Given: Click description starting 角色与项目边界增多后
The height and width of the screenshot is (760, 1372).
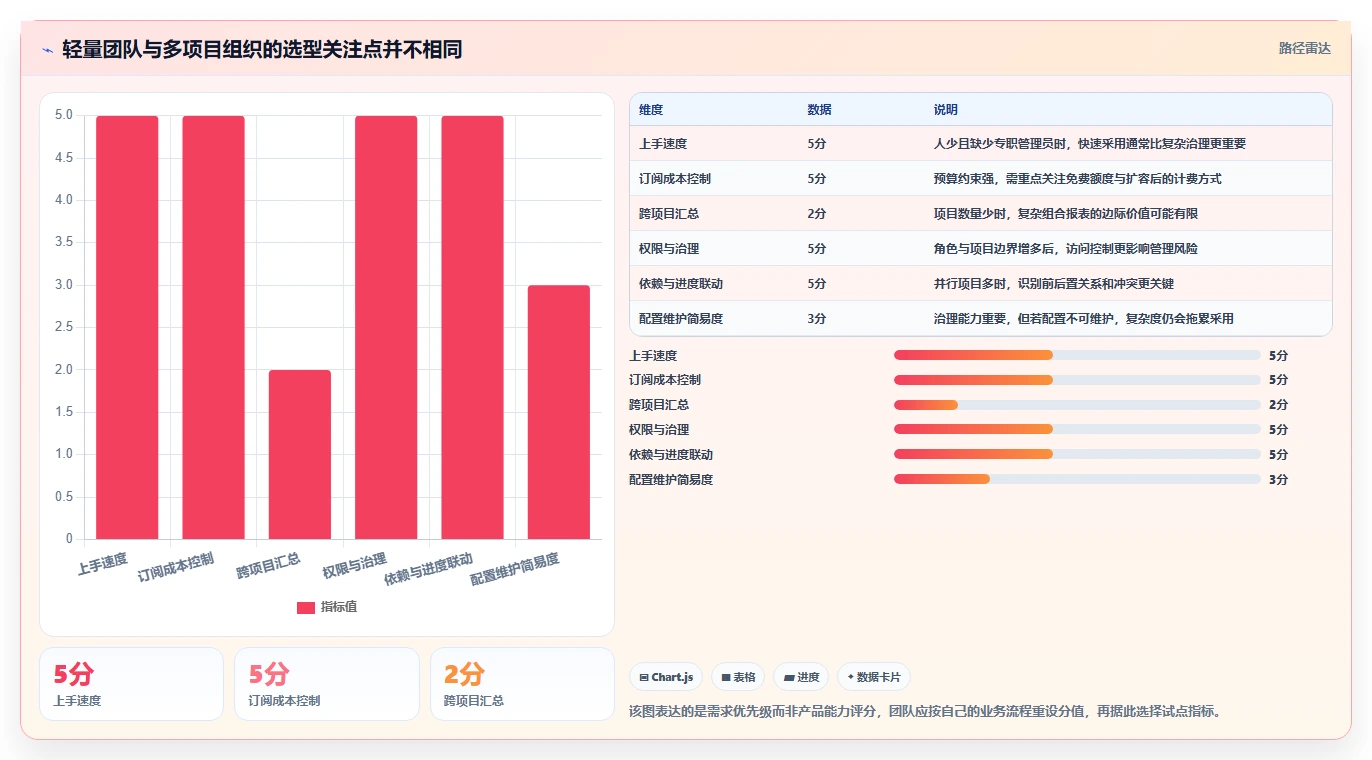Looking at the screenshot, I should click(x=1065, y=248).
